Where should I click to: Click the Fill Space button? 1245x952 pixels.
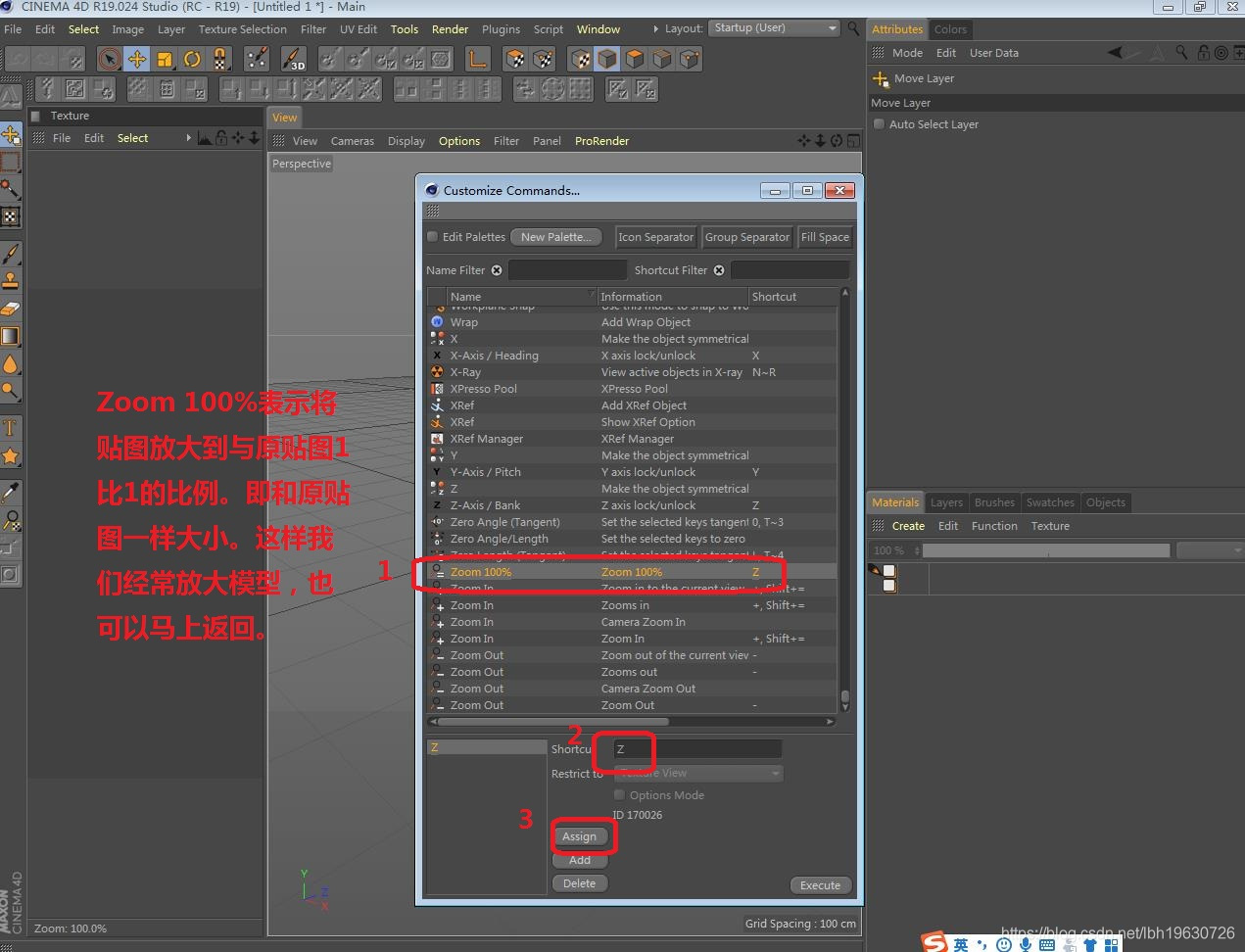(x=825, y=237)
